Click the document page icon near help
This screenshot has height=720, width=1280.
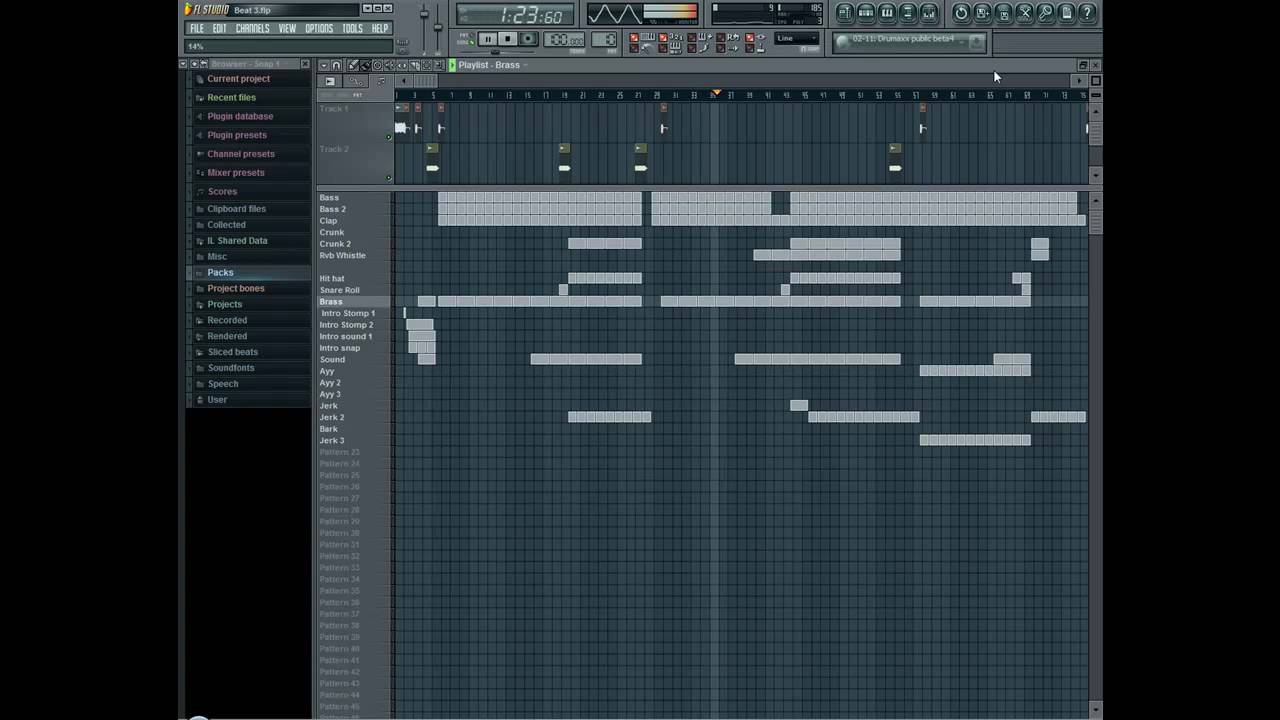click(1066, 13)
